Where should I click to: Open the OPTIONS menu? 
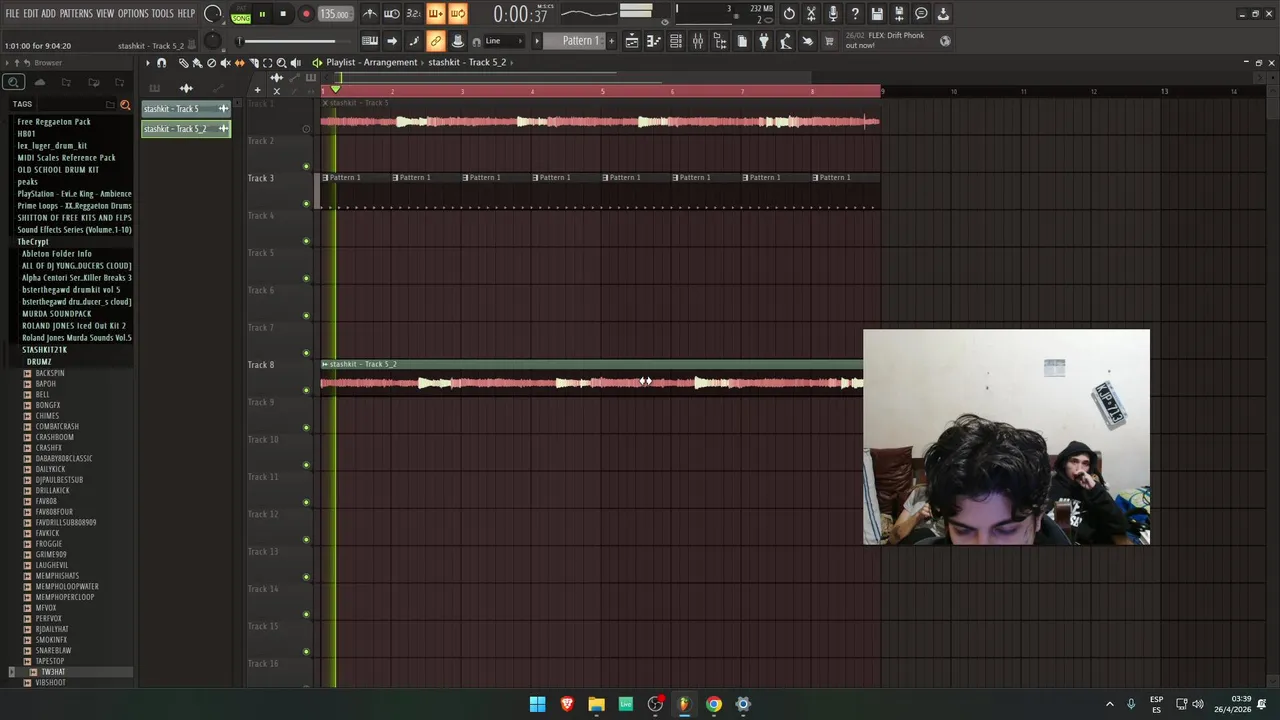coord(133,14)
